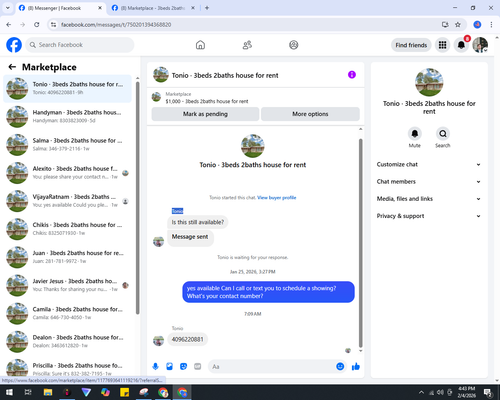This screenshot has width=500, height=400.
Task: Open the Windows Start button
Action: coord(9,392)
